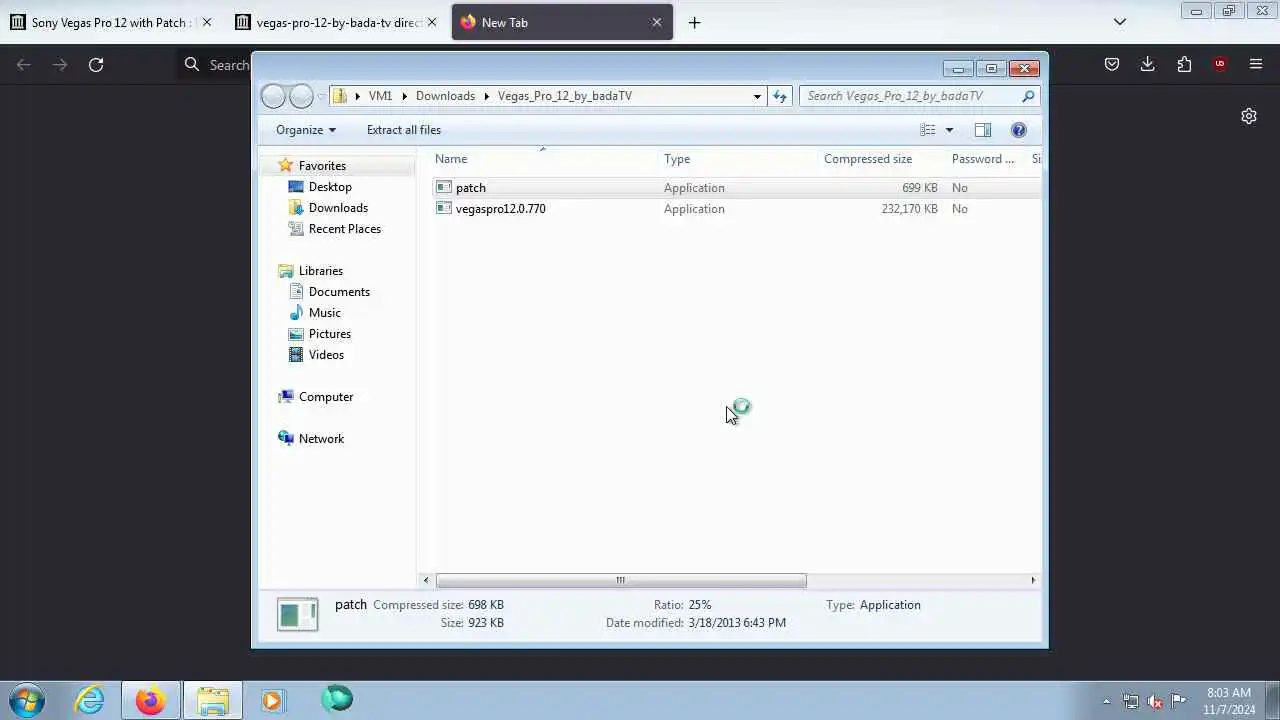Screen dimensions: 1280x720
Task: Switch to Firefox in the taskbar
Action: pyautogui.click(x=150, y=700)
